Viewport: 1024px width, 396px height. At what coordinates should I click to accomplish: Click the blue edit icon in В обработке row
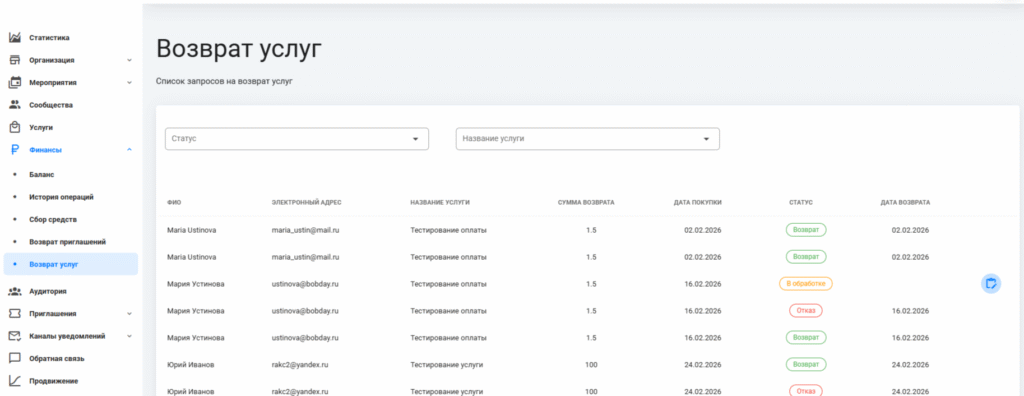991,284
